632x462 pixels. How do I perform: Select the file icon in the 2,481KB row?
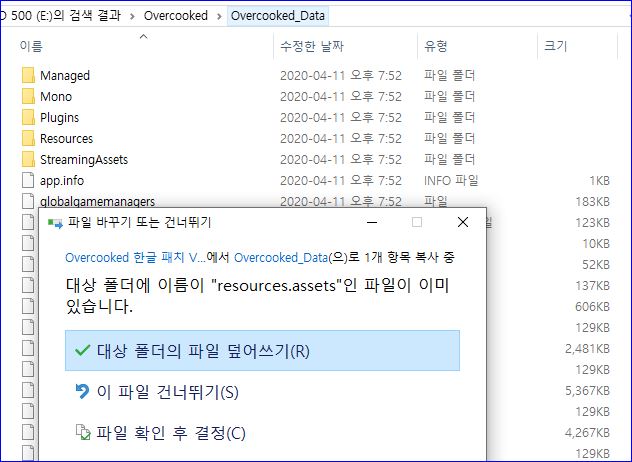tap(28, 348)
